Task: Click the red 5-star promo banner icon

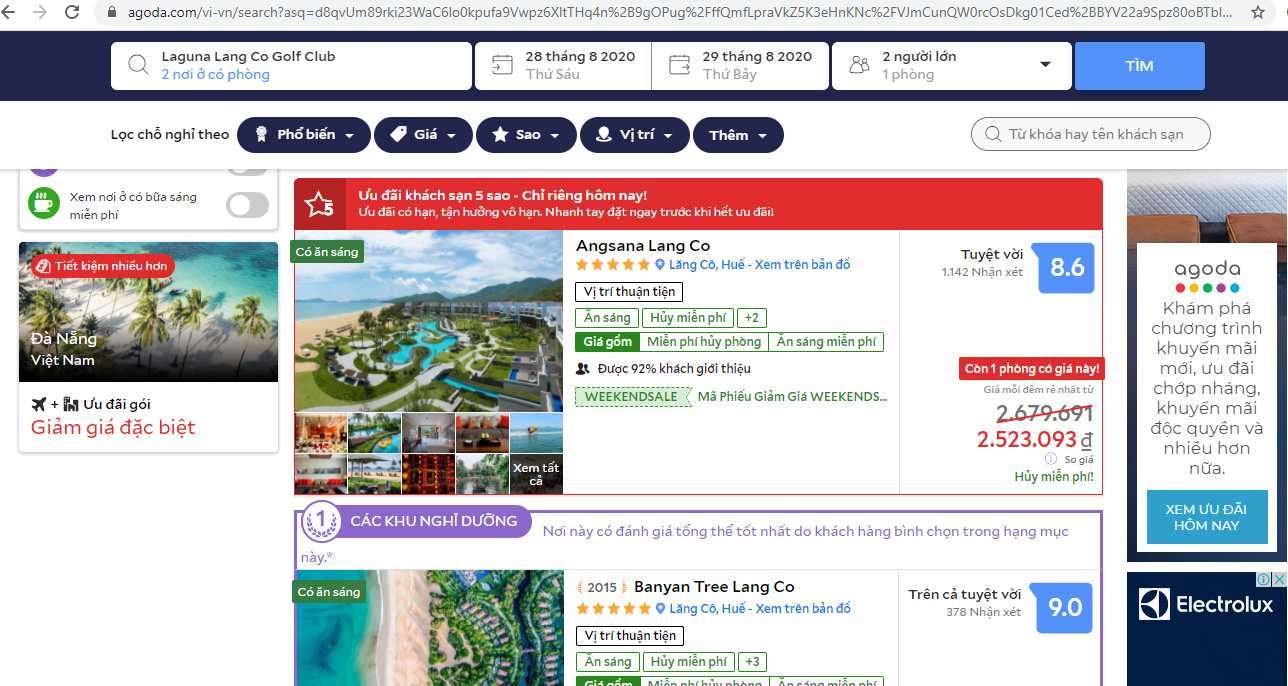Action: pyautogui.click(x=318, y=203)
